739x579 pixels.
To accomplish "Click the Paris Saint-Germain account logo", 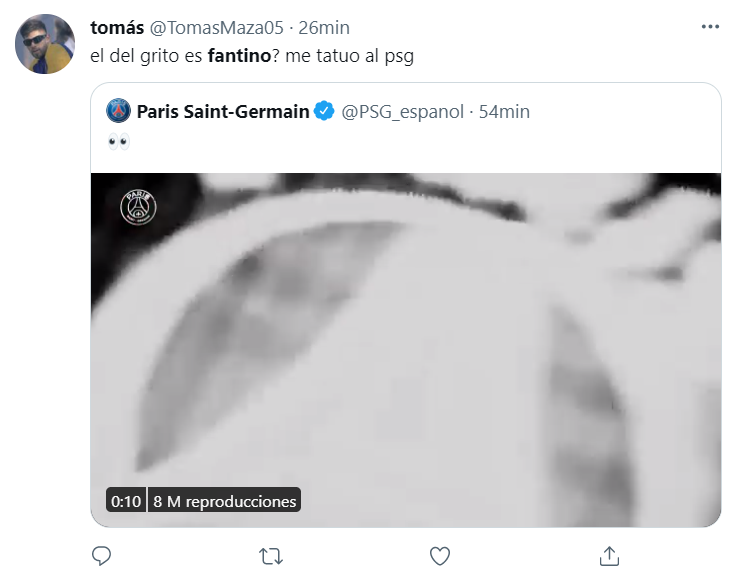I will pyautogui.click(x=118, y=111).
